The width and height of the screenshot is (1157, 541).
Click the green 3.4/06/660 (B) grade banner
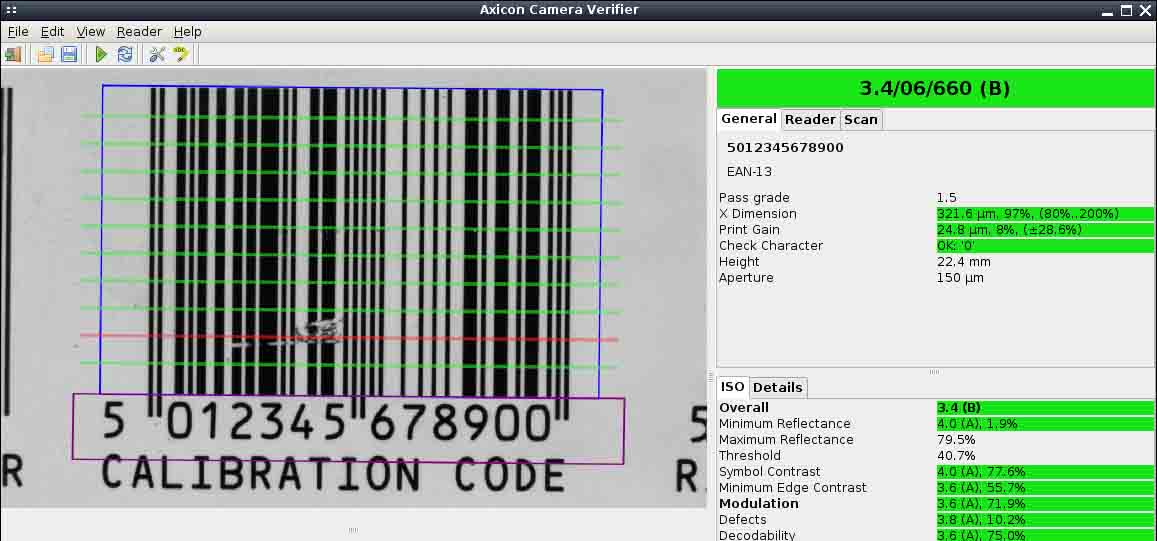pyautogui.click(x=935, y=89)
